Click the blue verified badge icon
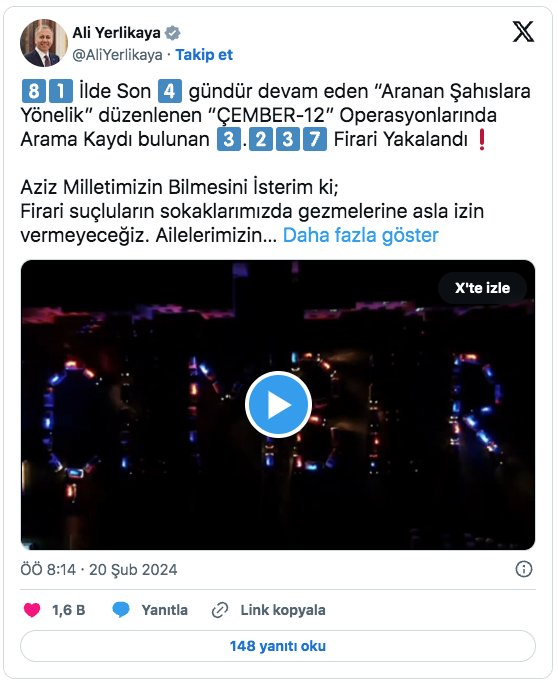The height and width of the screenshot is (683, 558). [173, 33]
